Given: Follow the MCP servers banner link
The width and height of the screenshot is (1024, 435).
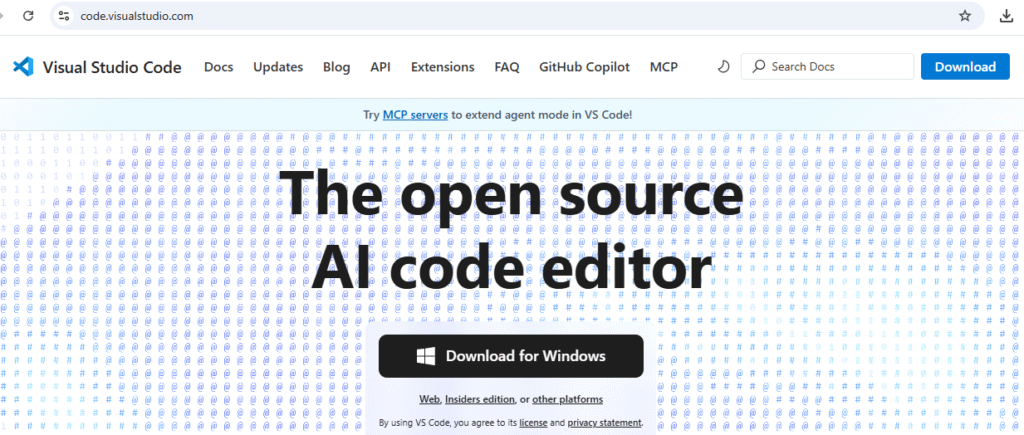Looking at the screenshot, I should (415, 115).
